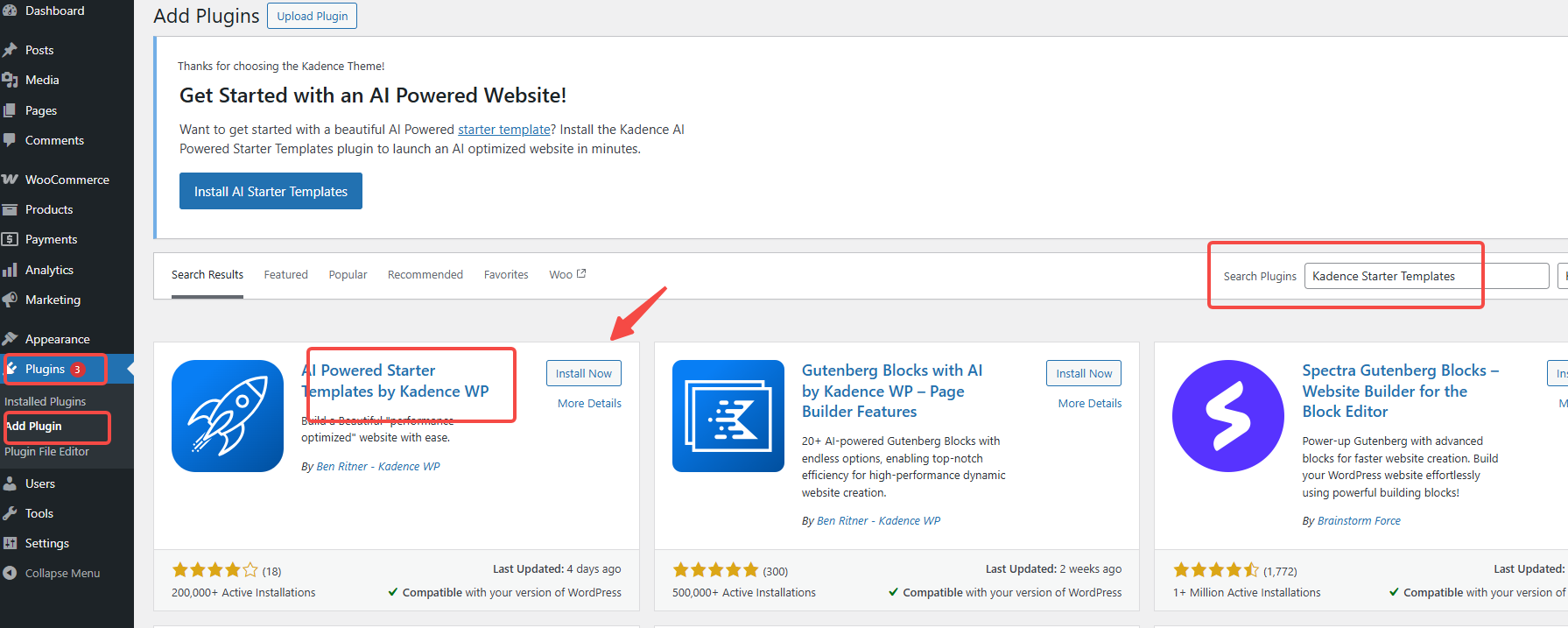
Task: Click the '500,000+ Active Installations' text
Action: (x=744, y=593)
